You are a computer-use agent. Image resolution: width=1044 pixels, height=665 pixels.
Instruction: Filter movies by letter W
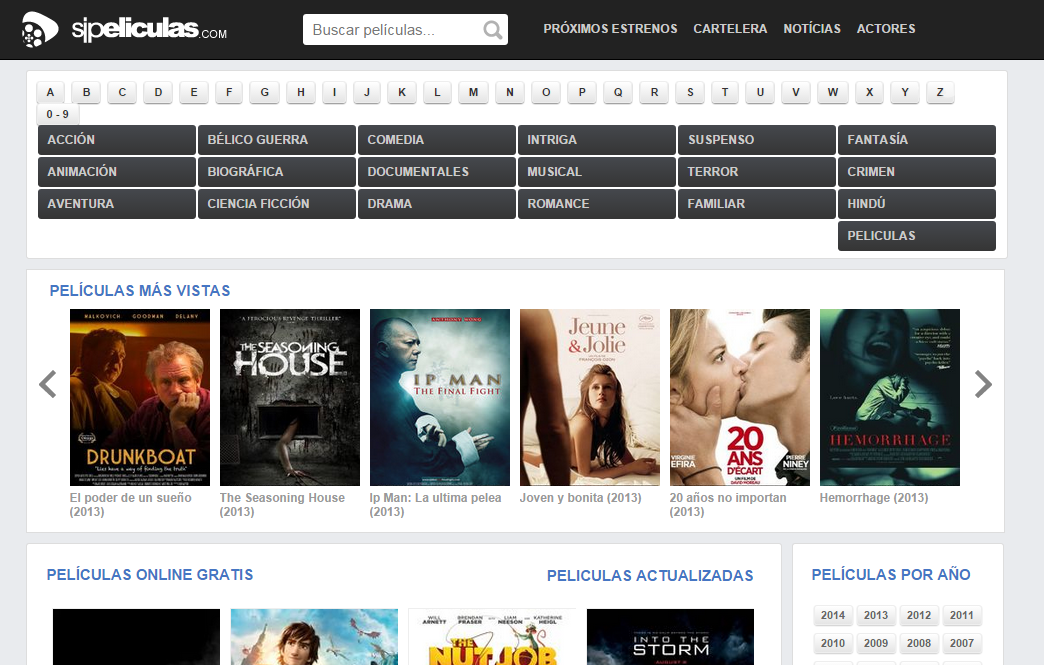(833, 92)
